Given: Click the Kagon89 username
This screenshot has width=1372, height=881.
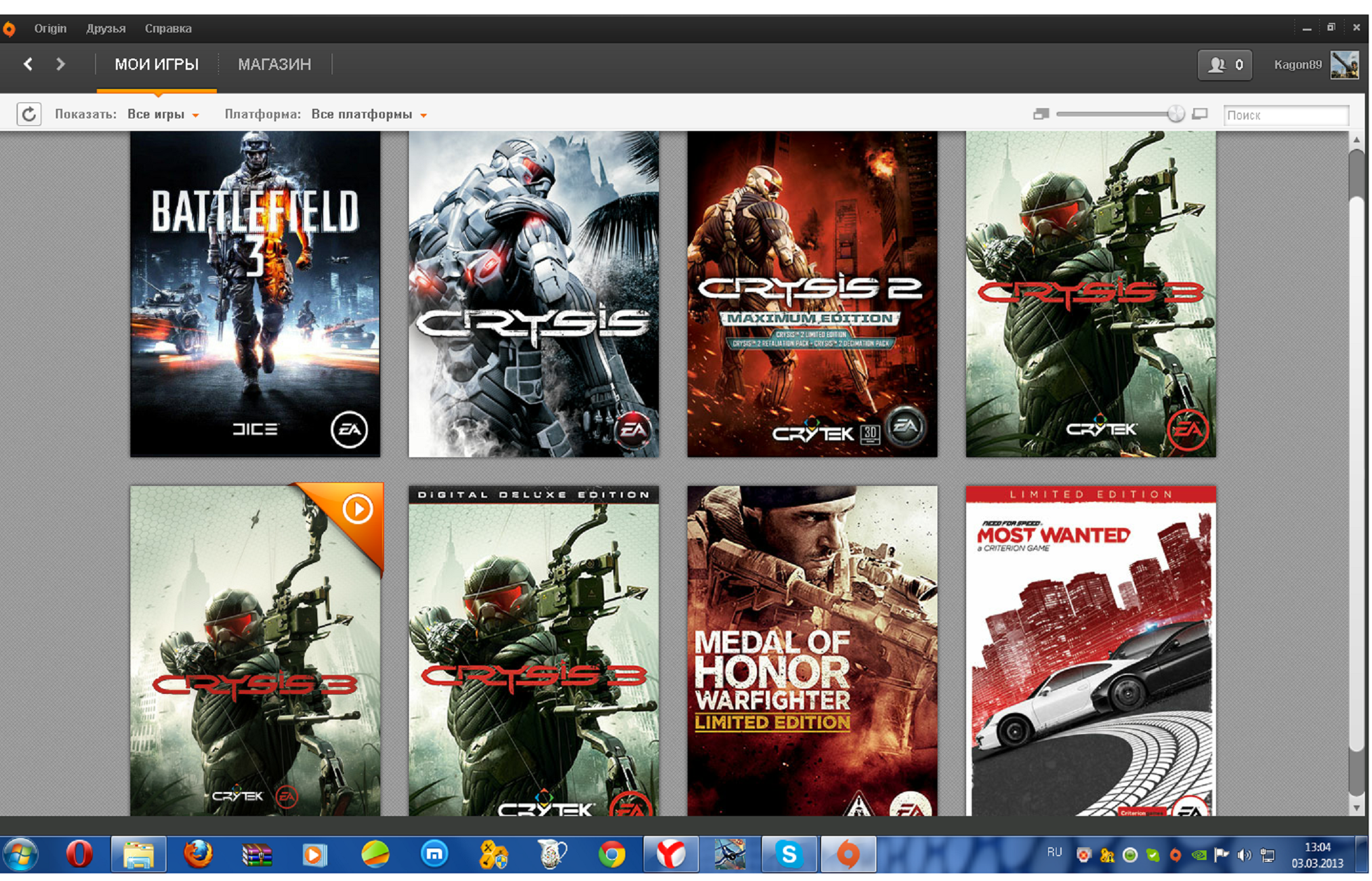Looking at the screenshot, I should (x=1298, y=65).
